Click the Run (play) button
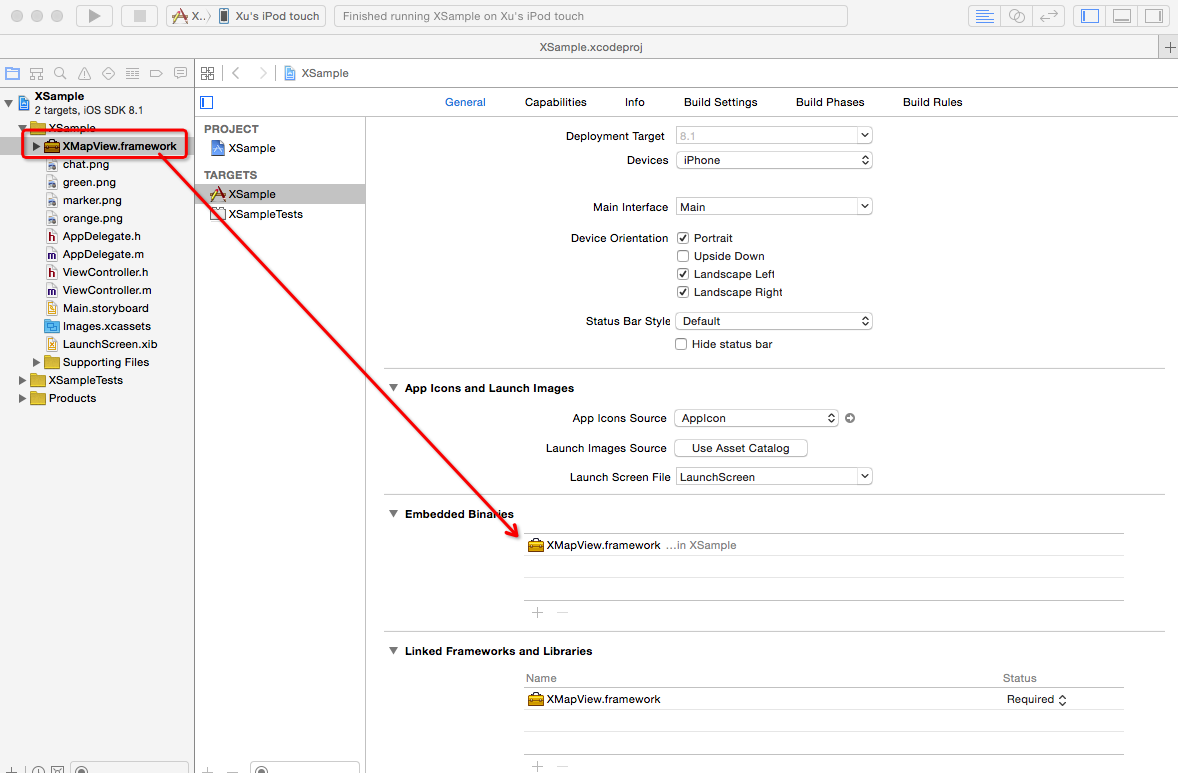1178x773 pixels. click(x=94, y=16)
